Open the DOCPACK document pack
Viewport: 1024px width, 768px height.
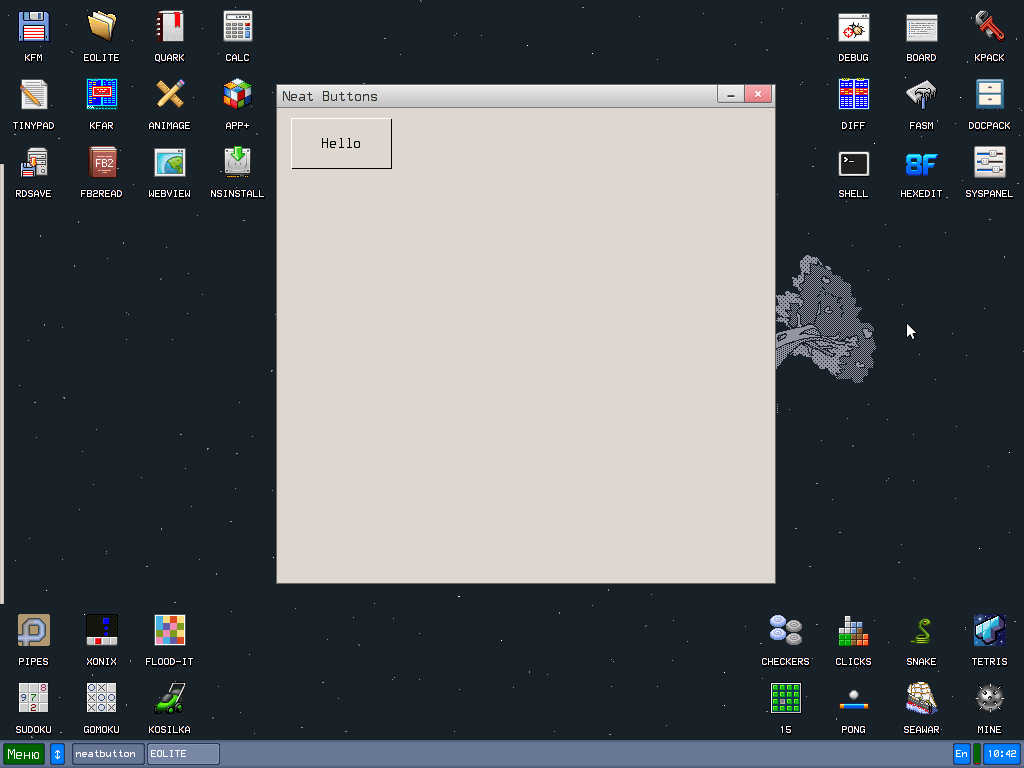coord(988,97)
